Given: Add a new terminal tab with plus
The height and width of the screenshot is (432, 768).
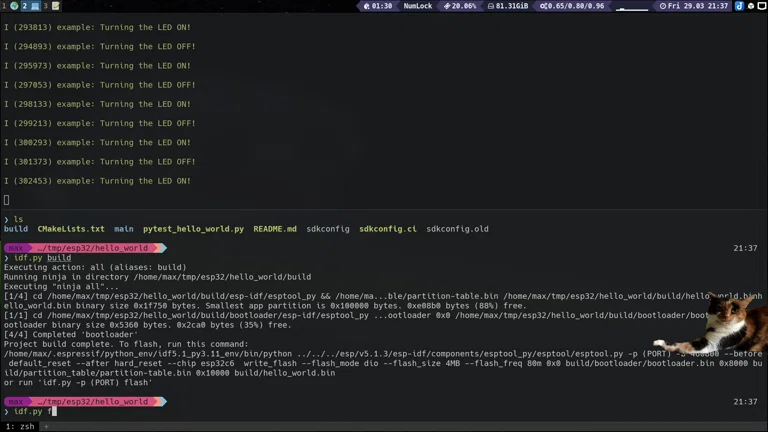Looking at the screenshot, I should click(46, 426).
